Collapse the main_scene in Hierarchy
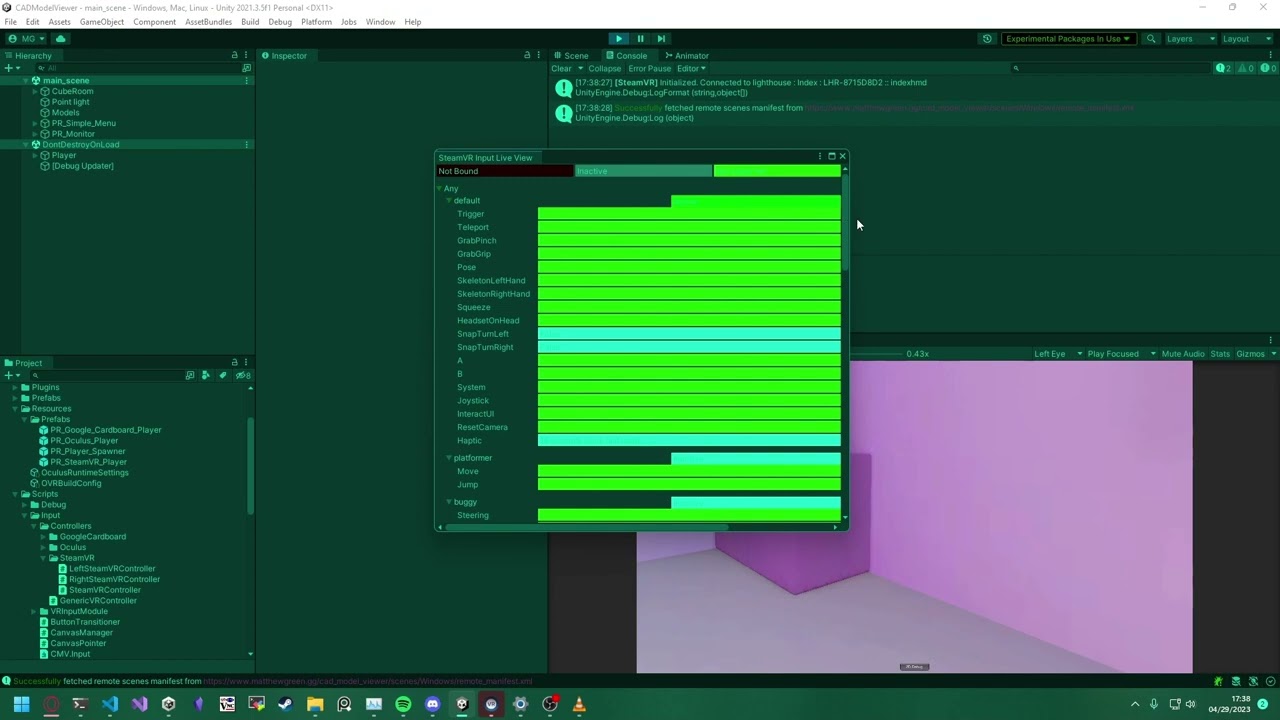The image size is (1280, 720). click(x=26, y=81)
